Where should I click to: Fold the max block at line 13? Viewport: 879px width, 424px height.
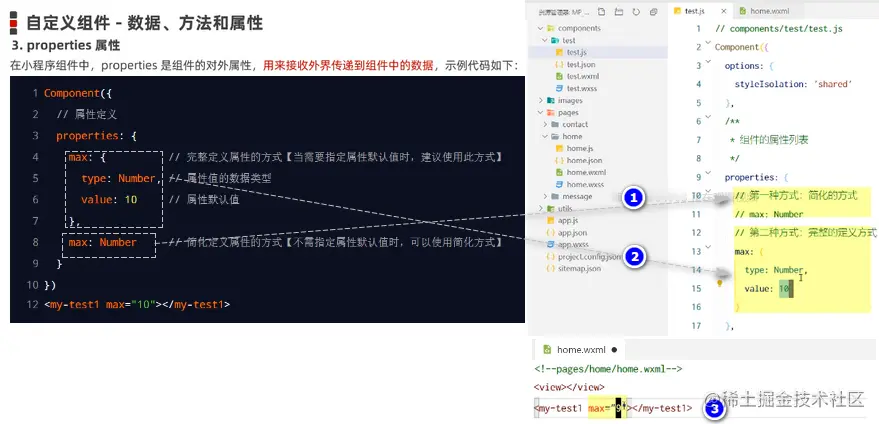tap(708, 247)
